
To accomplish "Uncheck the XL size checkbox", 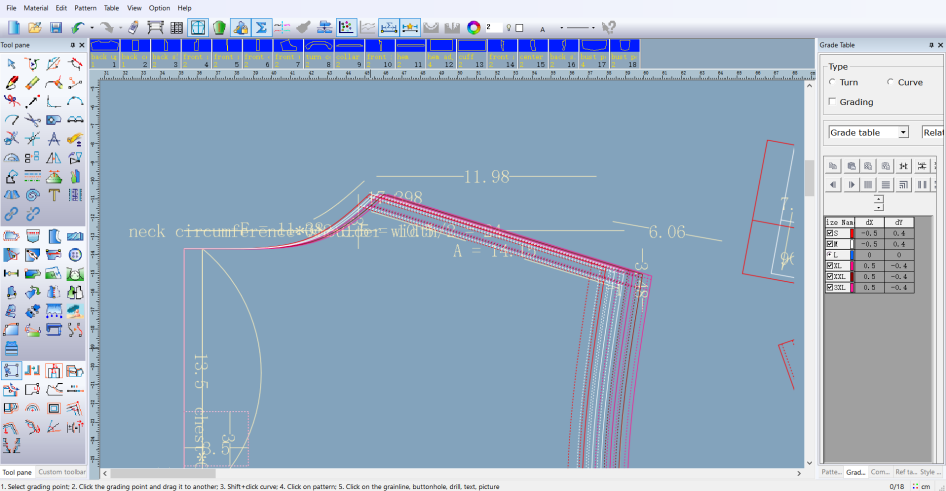I will [x=829, y=266].
